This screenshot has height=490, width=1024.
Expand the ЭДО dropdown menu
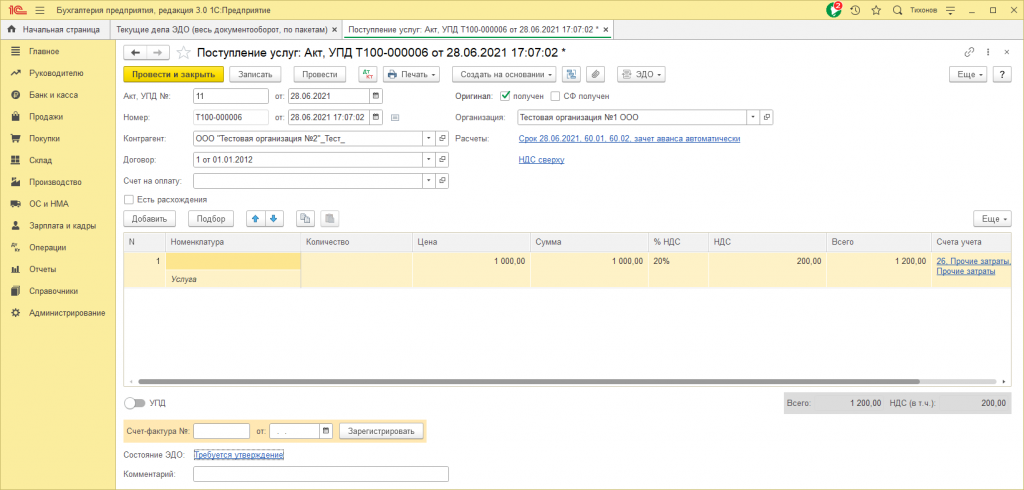[x=641, y=74]
